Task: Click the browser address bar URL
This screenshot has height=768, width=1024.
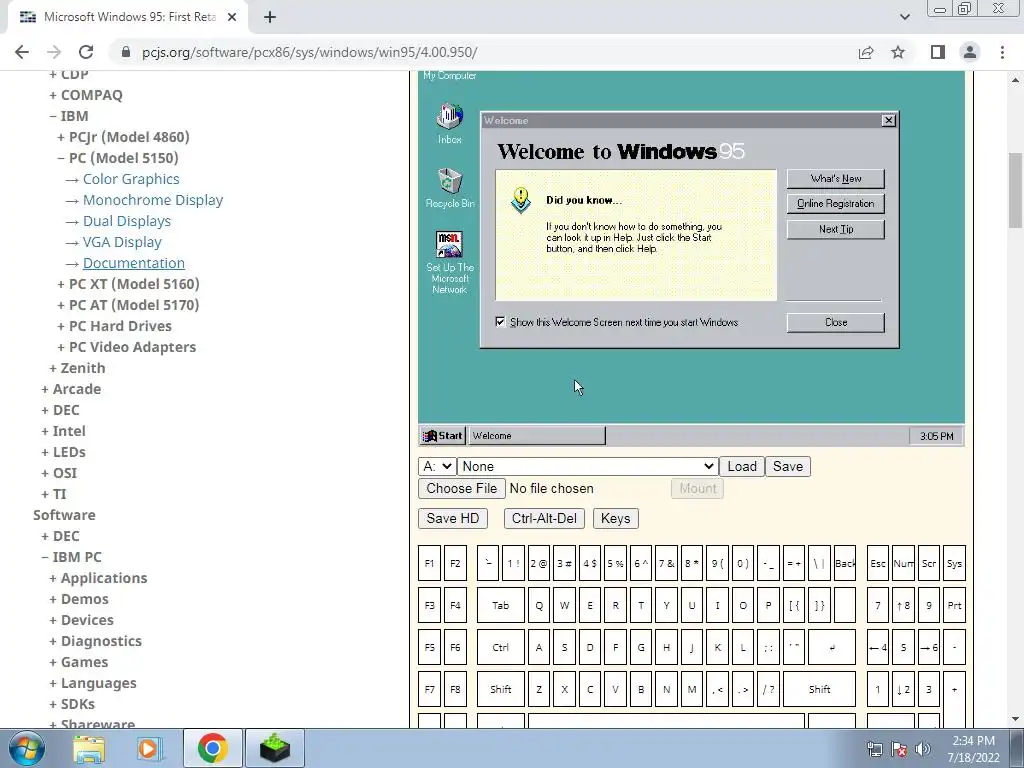Action: (x=310, y=52)
